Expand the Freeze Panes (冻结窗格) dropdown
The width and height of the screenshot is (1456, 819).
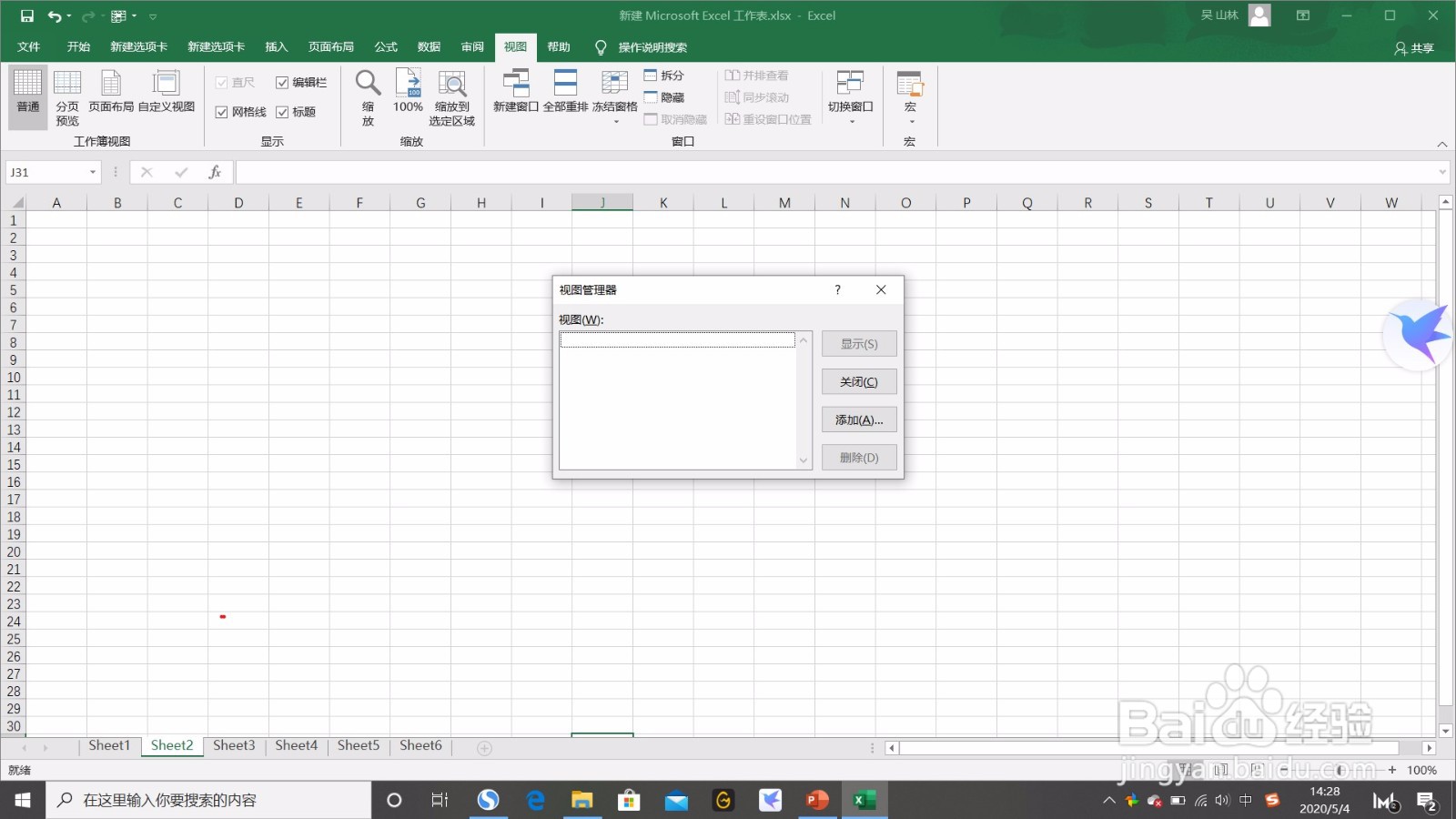[x=615, y=121]
